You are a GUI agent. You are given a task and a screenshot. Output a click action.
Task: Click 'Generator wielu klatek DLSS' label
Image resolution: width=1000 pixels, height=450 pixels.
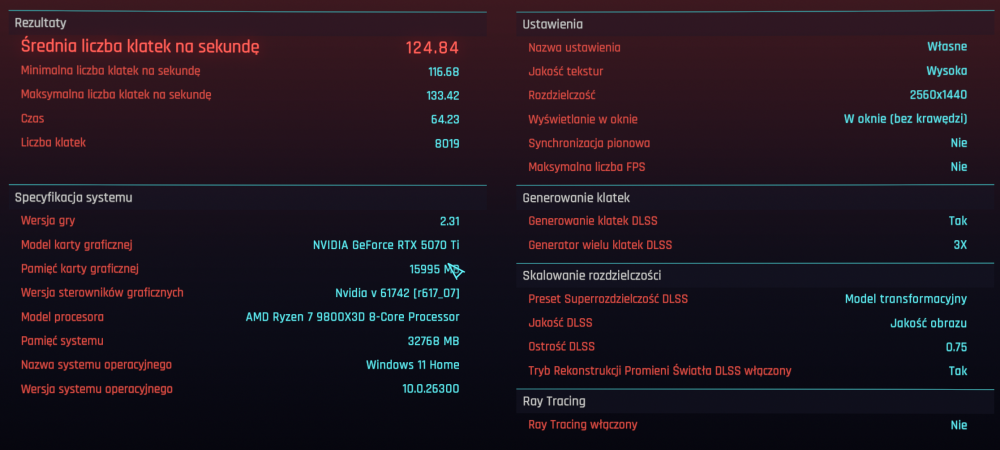tap(600, 245)
